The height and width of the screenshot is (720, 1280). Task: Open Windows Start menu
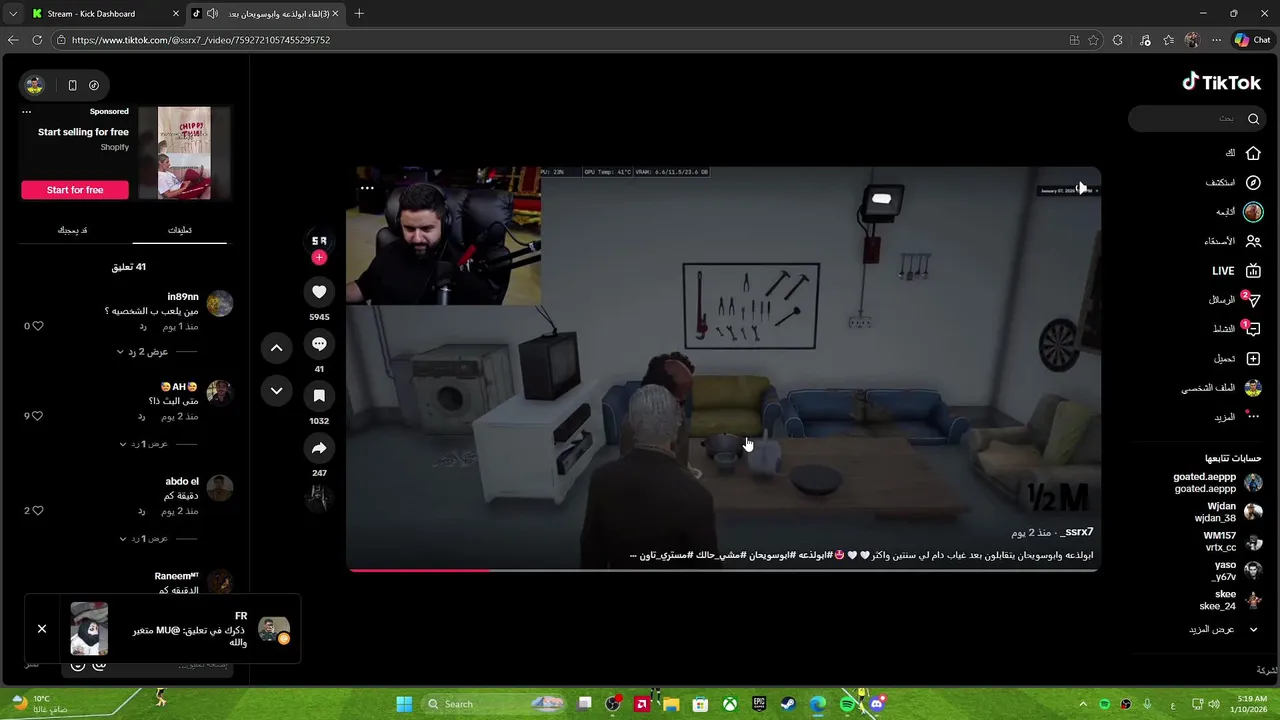[404, 704]
